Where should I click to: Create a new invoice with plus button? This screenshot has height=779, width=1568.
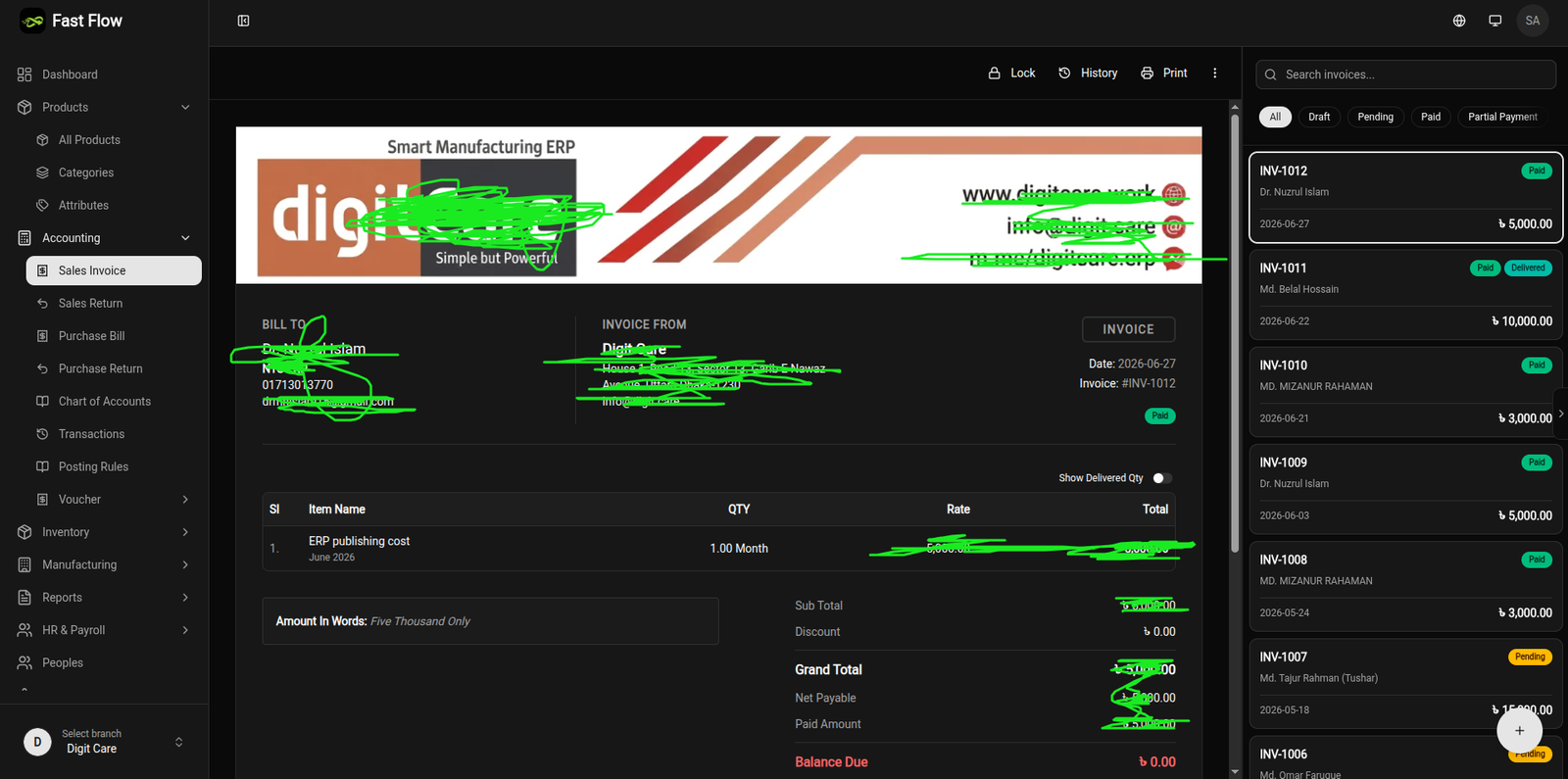pos(1519,730)
